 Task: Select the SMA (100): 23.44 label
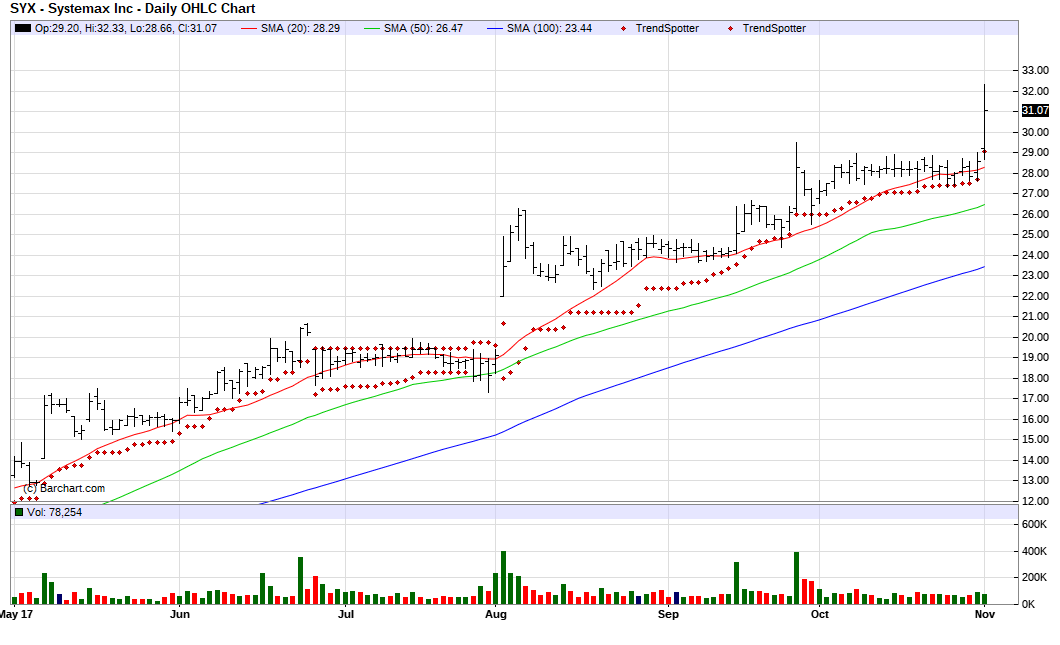pyautogui.click(x=549, y=28)
